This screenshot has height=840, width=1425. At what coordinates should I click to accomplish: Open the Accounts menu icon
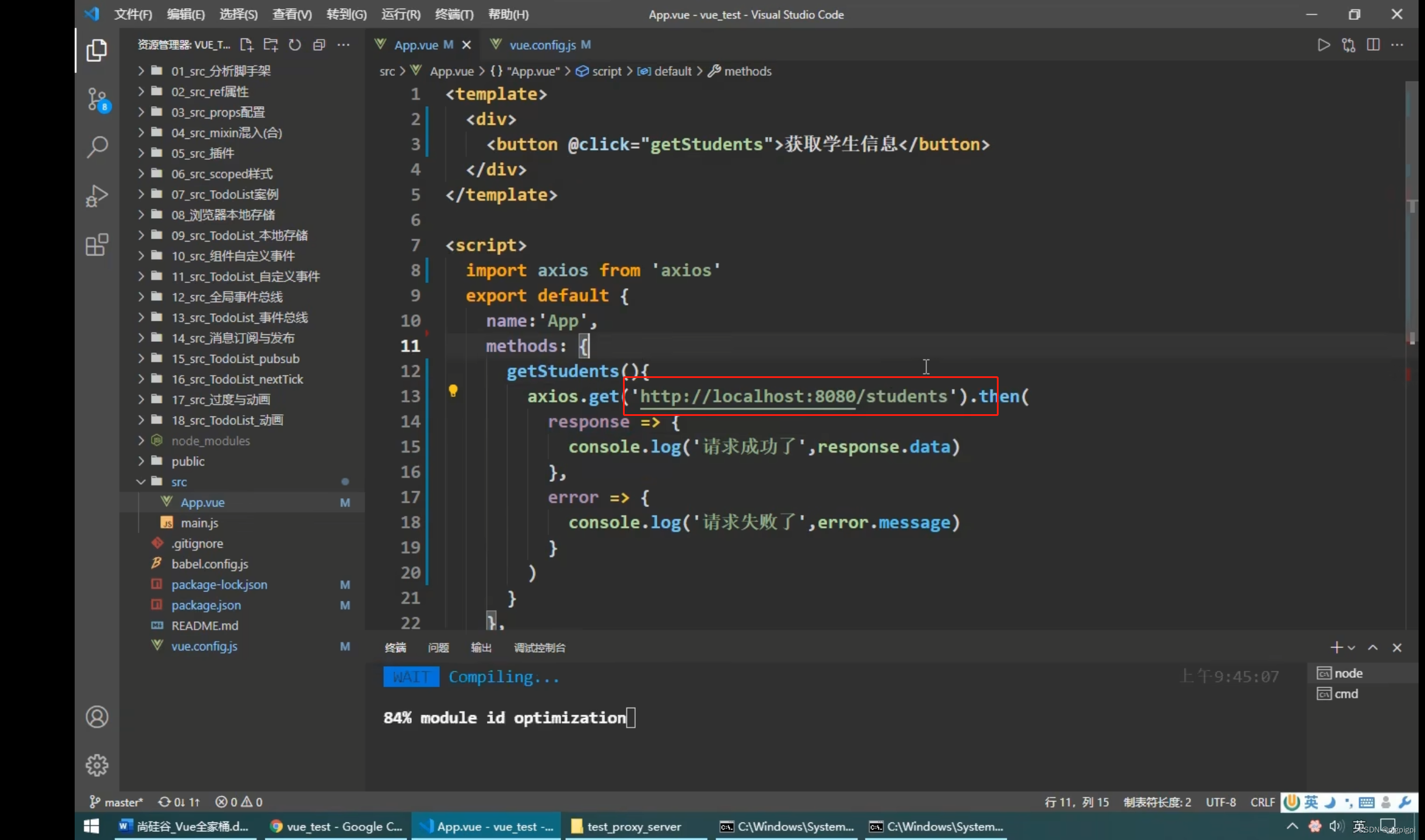pos(97,717)
